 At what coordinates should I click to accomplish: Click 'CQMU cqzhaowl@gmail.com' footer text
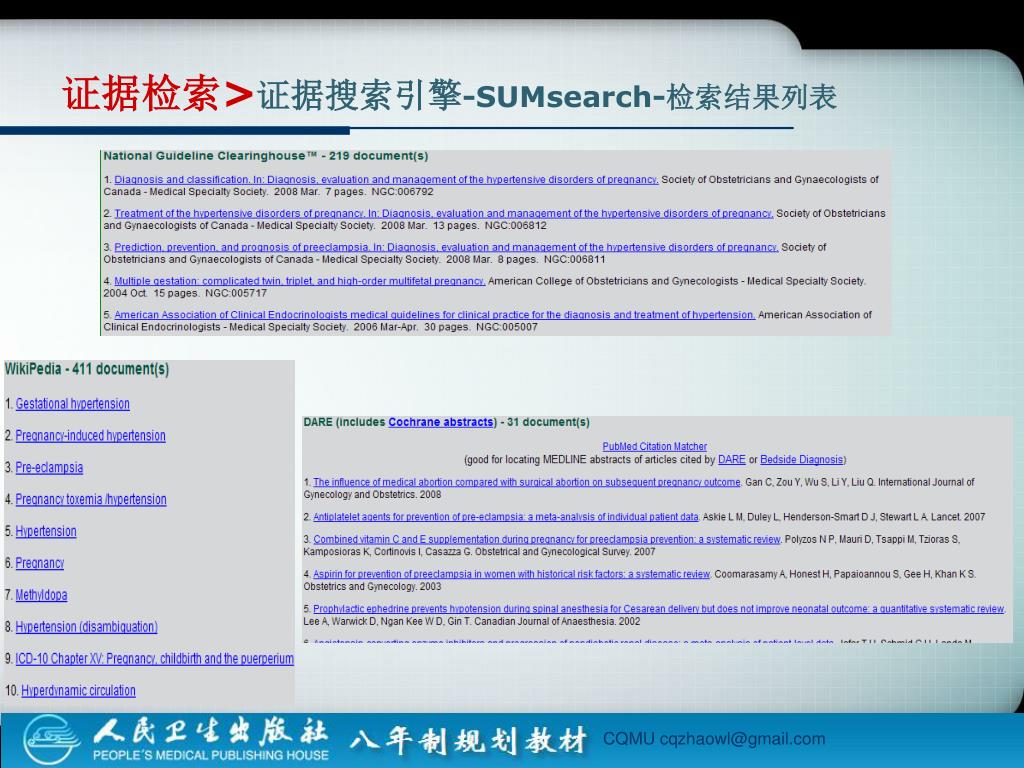(714, 739)
